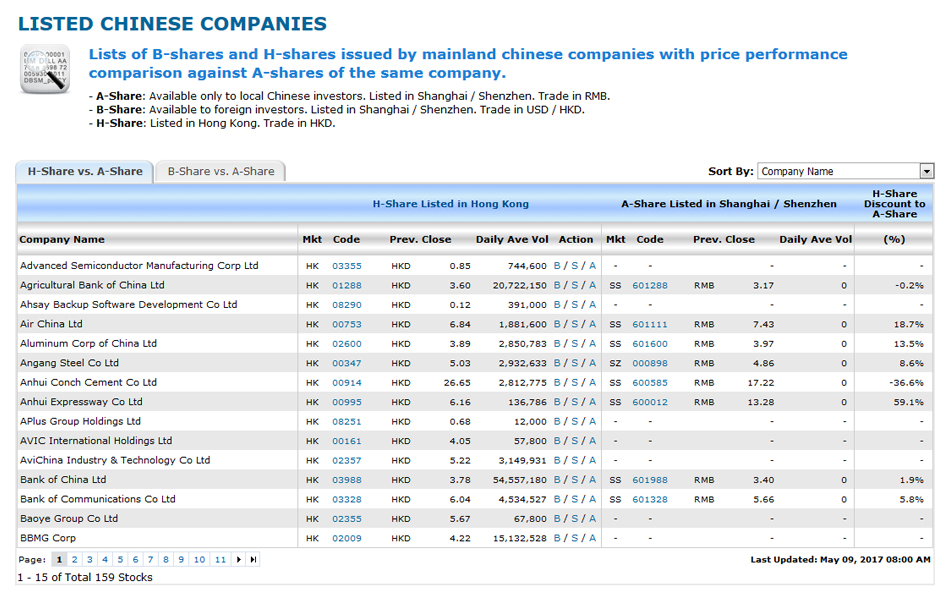Click the H-Share Discount to A-Share header
Screen dimensions: 950x600
pos(894,204)
